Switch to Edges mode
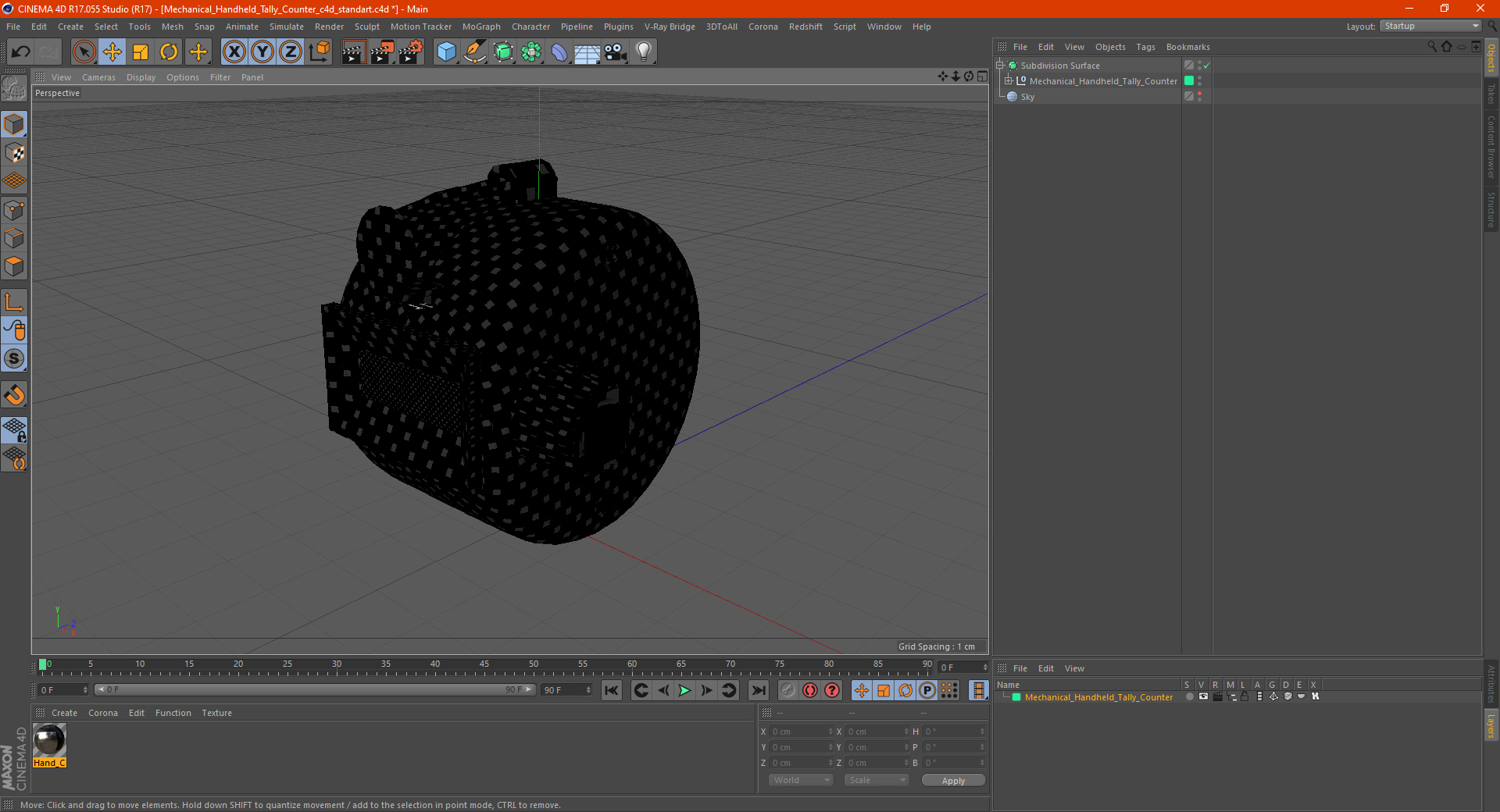Image resolution: width=1500 pixels, height=812 pixels. pyautogui.click(x=14, y=238)
